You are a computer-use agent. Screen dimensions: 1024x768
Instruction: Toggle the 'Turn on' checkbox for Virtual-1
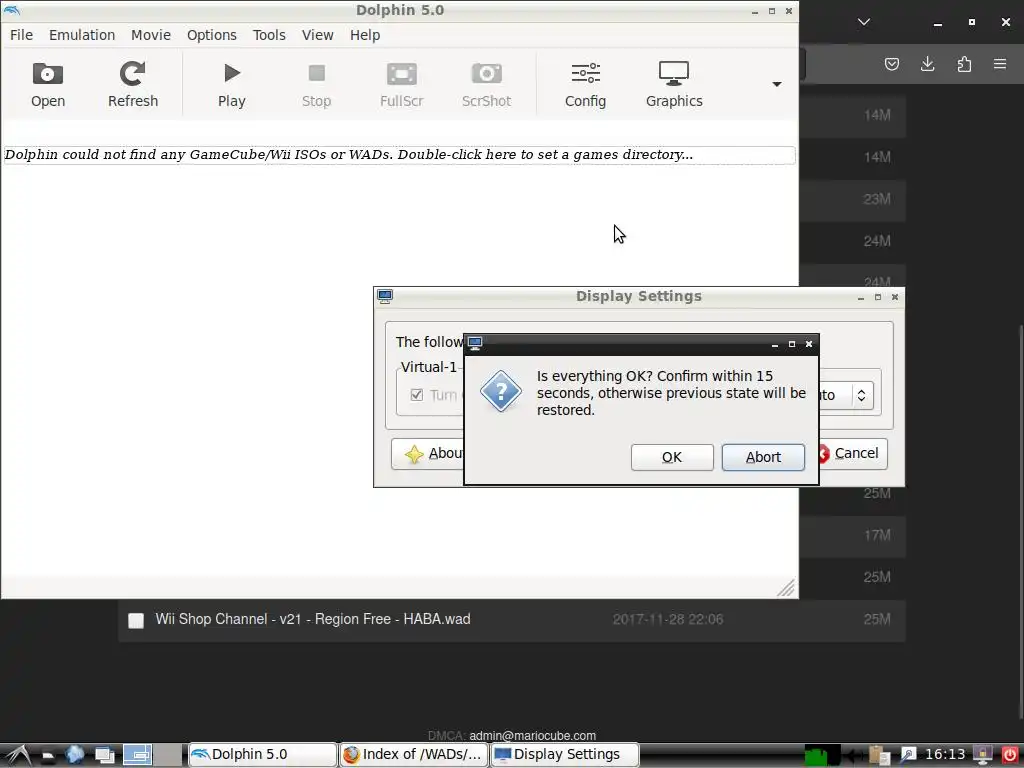(417, 395)
